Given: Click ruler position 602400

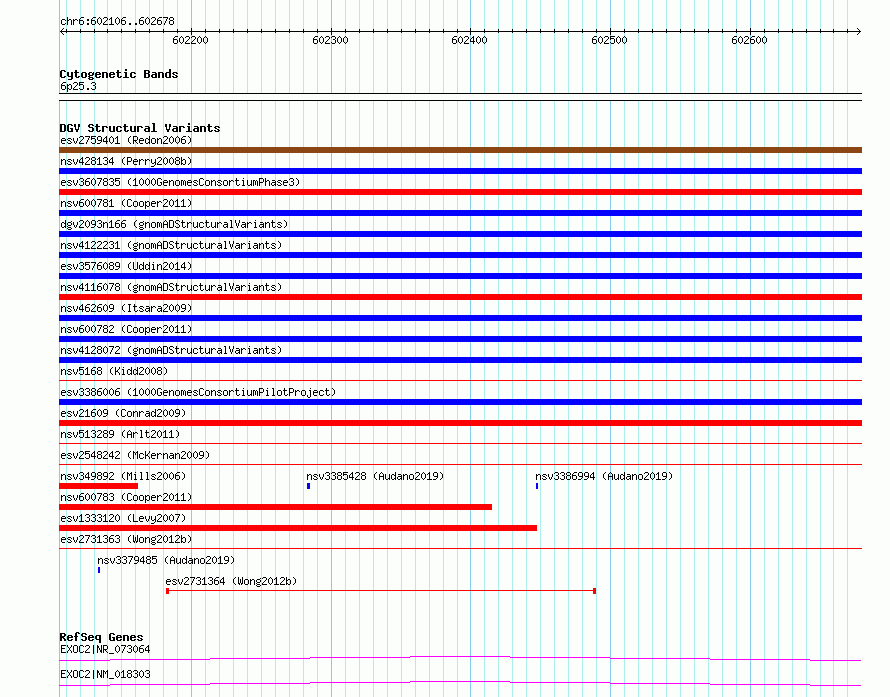Looking at the screenshot, I should point(469,40).
